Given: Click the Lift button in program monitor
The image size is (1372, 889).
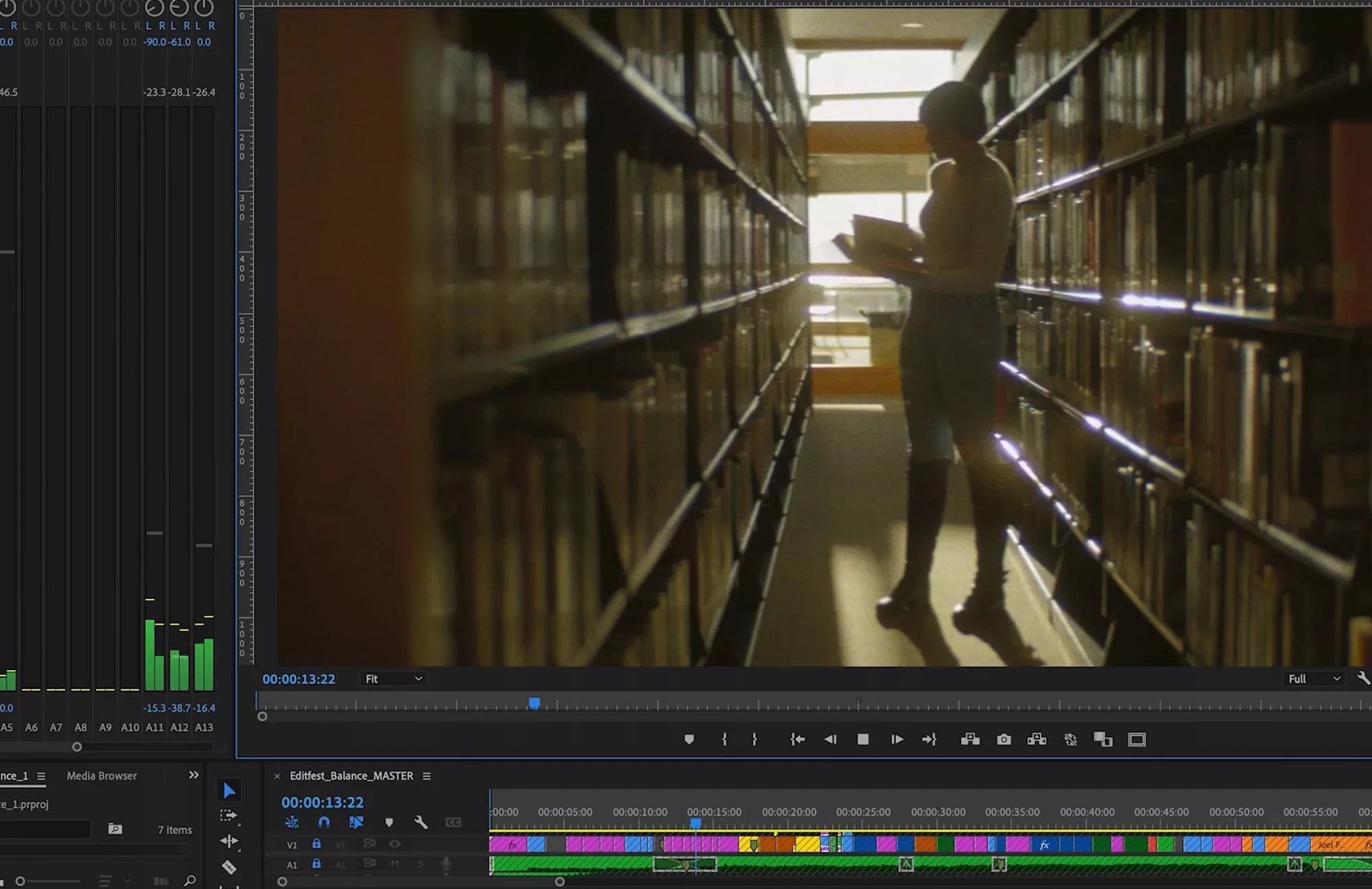Looking at the screenshot, I should (x=970, y=739).
